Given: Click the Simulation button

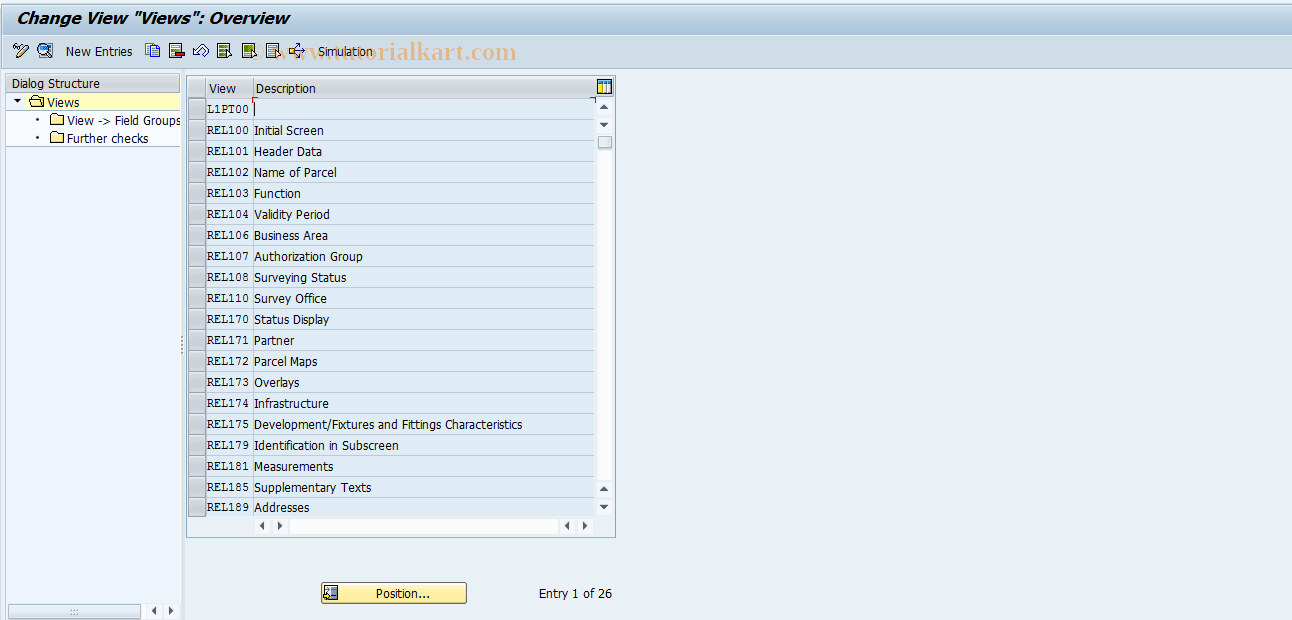Looking at the screenshot, I should (345, 51).
